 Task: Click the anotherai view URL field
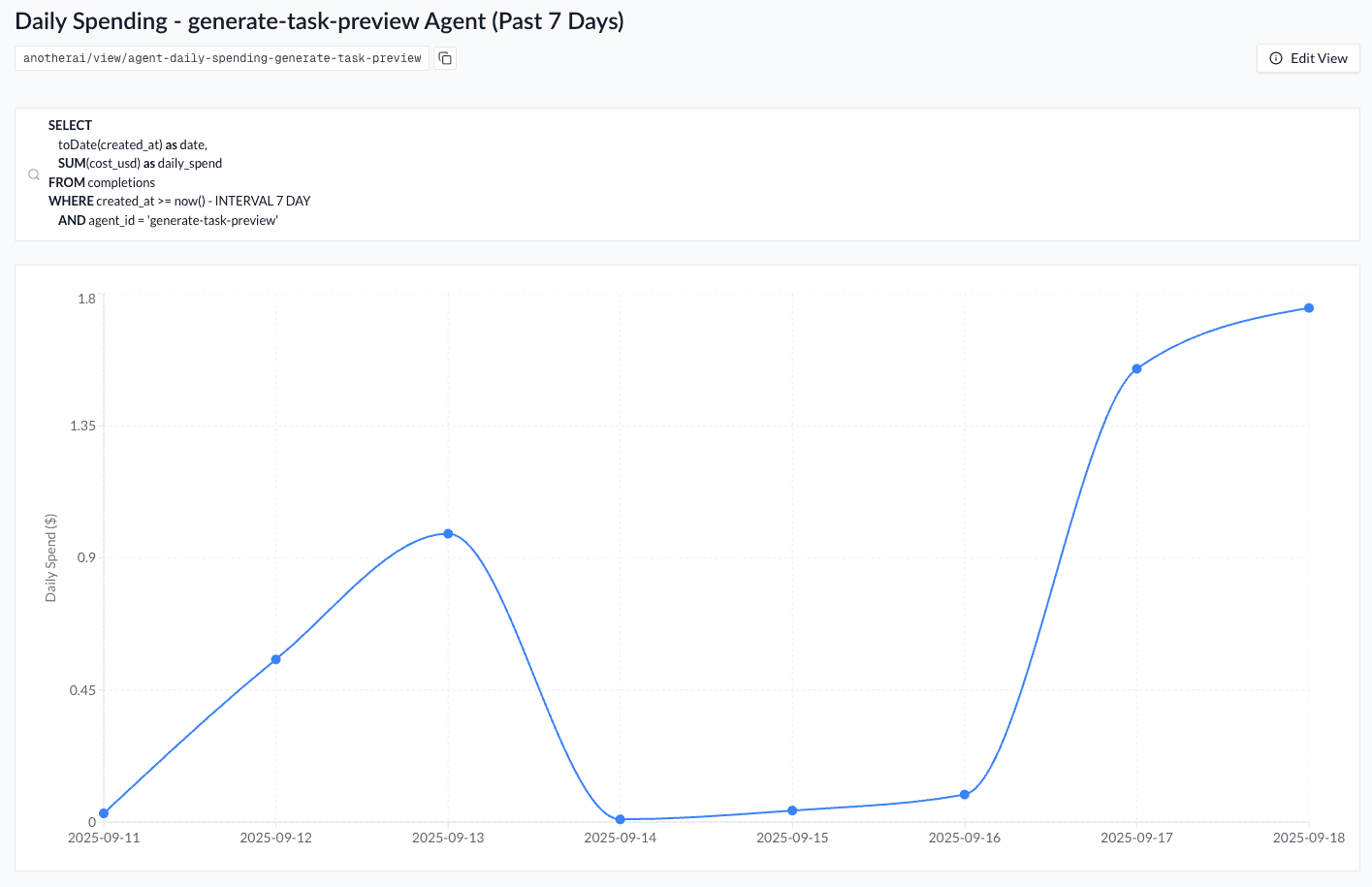tap(219, 57)
